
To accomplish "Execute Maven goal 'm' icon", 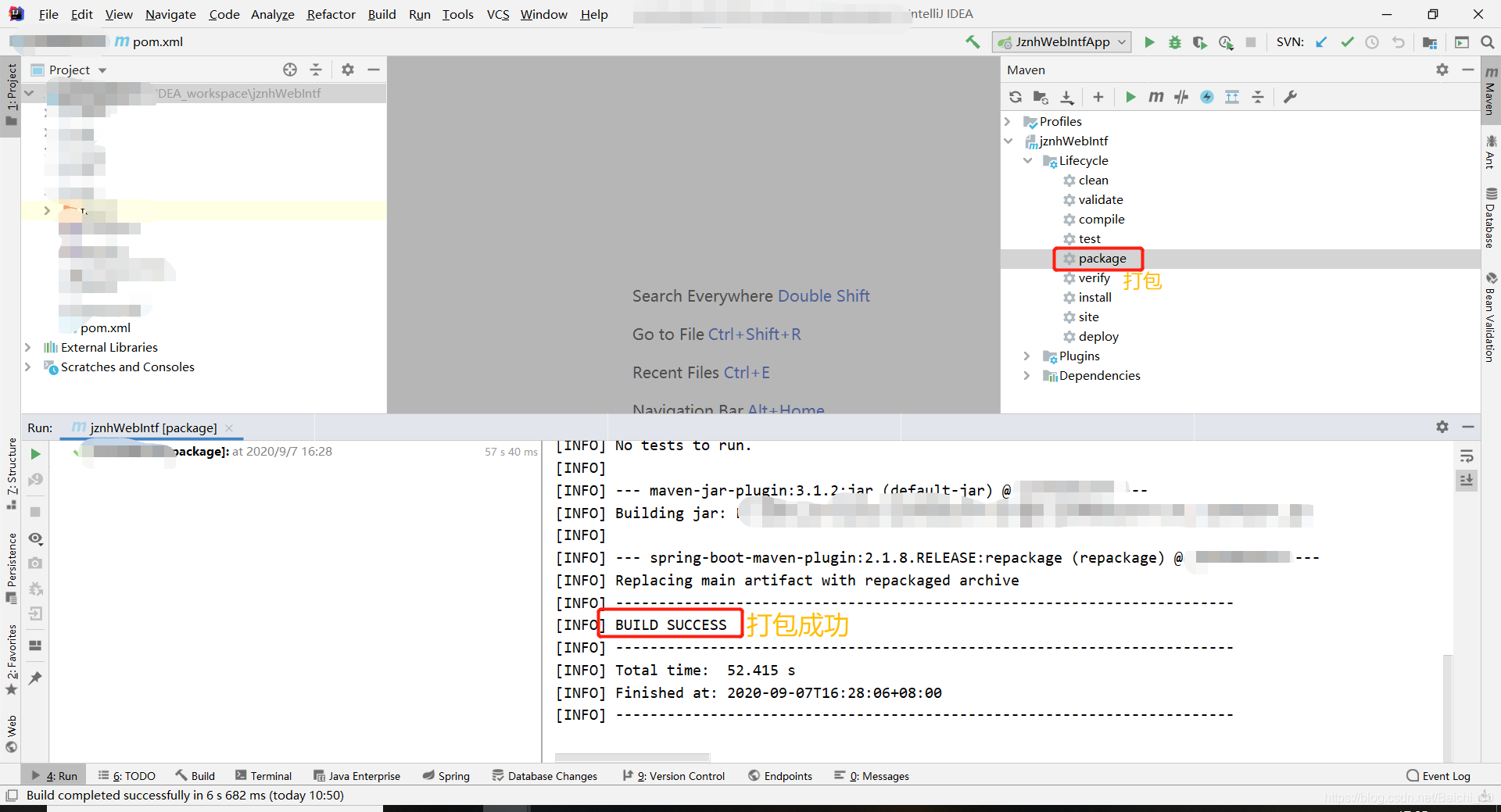I will (x=1155, y=97).
